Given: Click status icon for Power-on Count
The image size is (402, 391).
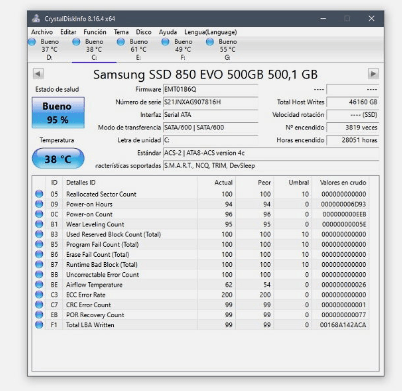Looking at the screenshot, I should [39, 214].
